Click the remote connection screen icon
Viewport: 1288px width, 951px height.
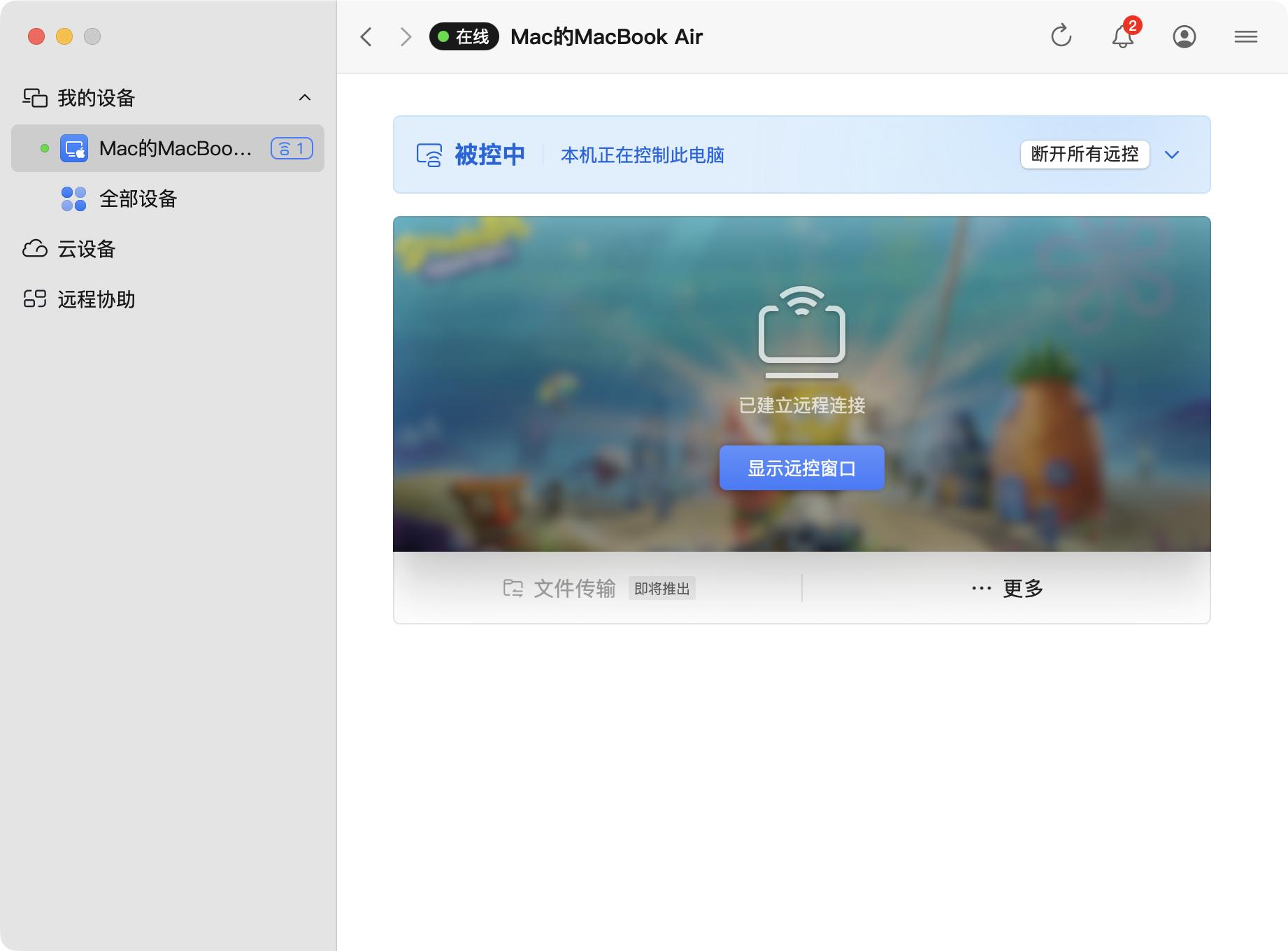coord(802,332)
